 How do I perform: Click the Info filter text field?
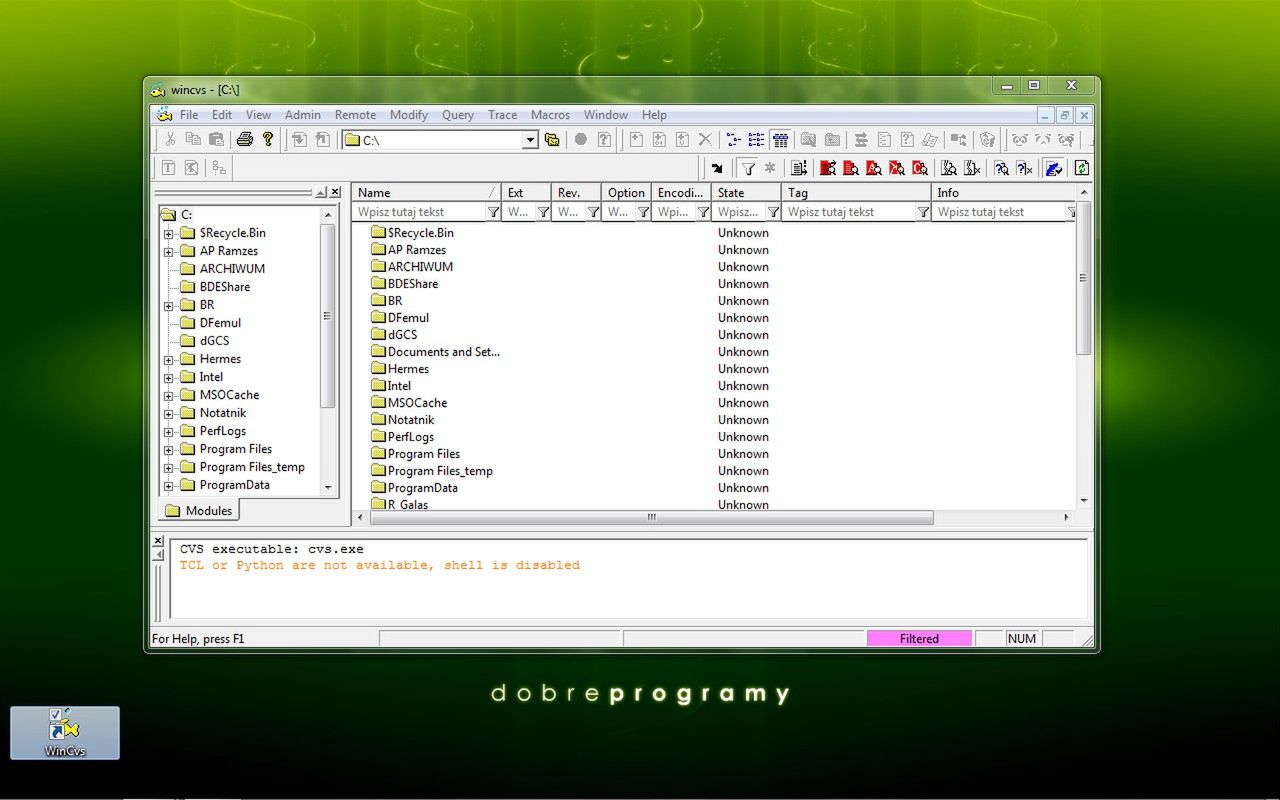point(1000,212)
